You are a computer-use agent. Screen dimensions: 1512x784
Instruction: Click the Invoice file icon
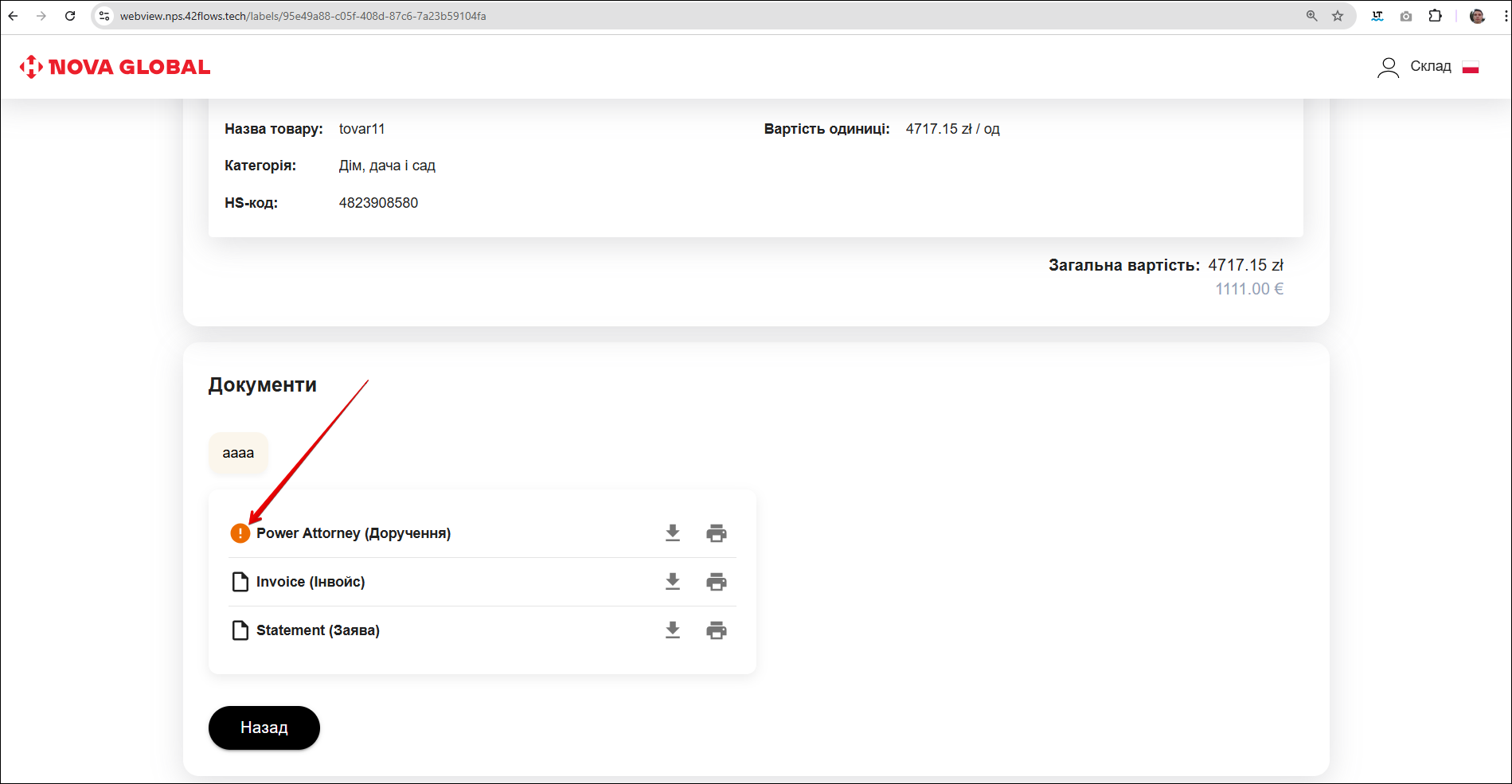(240, 582)
